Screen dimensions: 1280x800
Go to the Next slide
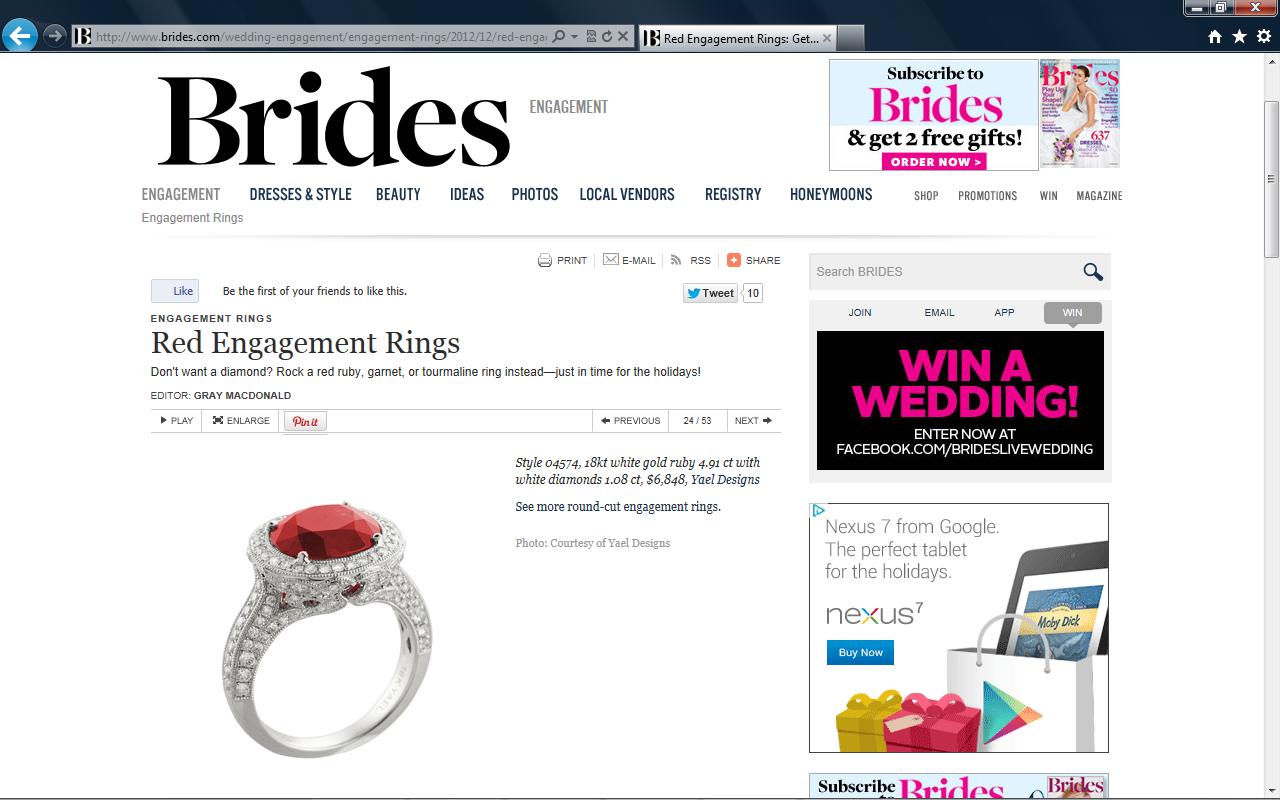point(753,421)
